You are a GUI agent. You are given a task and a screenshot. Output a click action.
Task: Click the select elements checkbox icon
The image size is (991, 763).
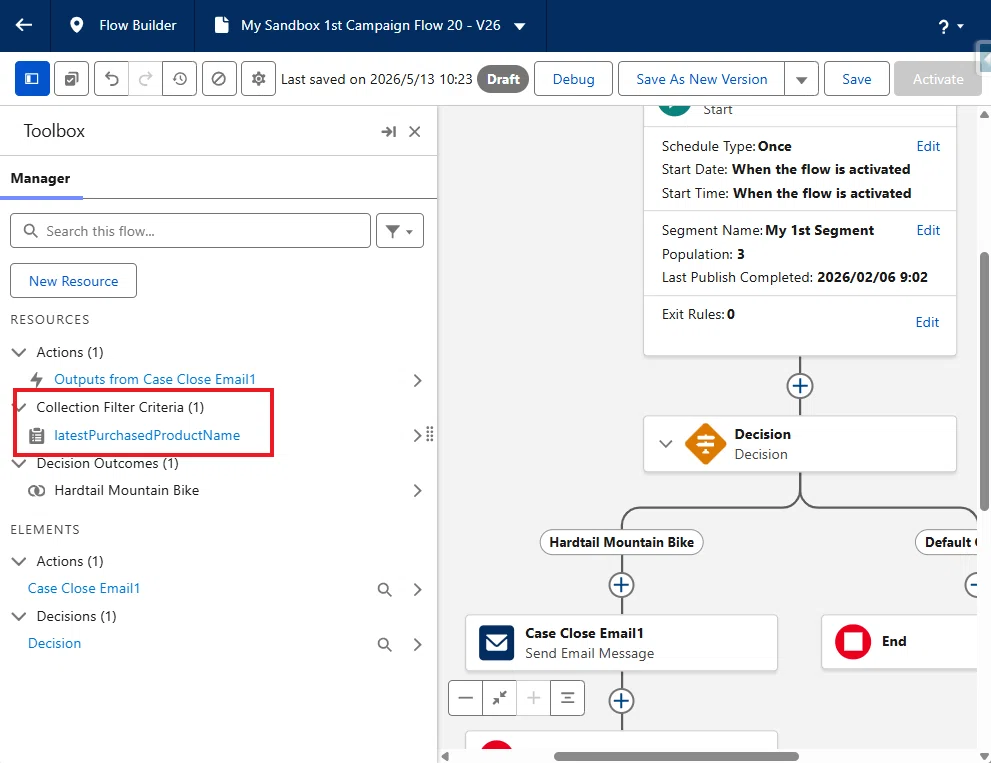pos(71,78)
